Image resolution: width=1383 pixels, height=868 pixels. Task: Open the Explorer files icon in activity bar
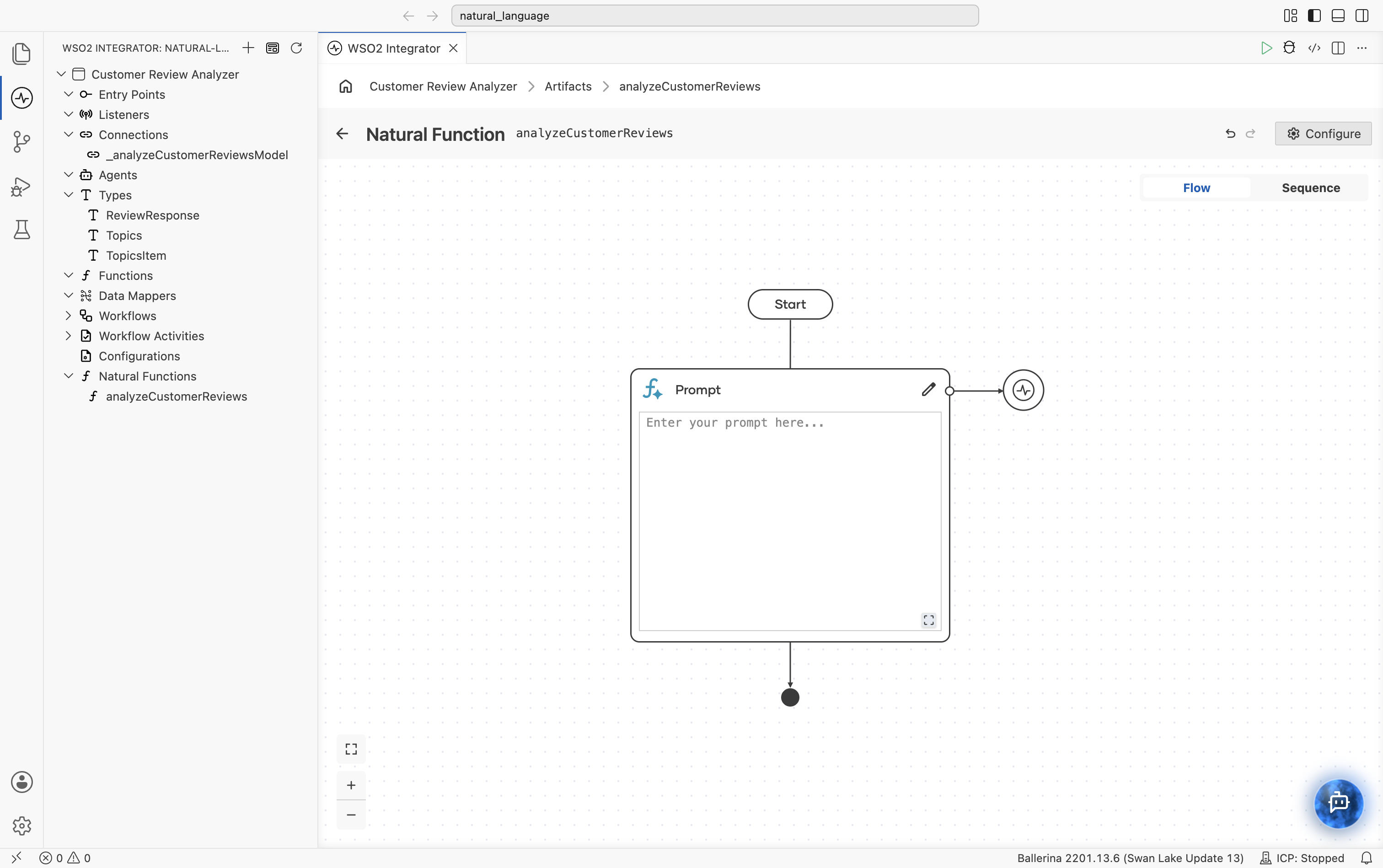[x=21, y=54]
